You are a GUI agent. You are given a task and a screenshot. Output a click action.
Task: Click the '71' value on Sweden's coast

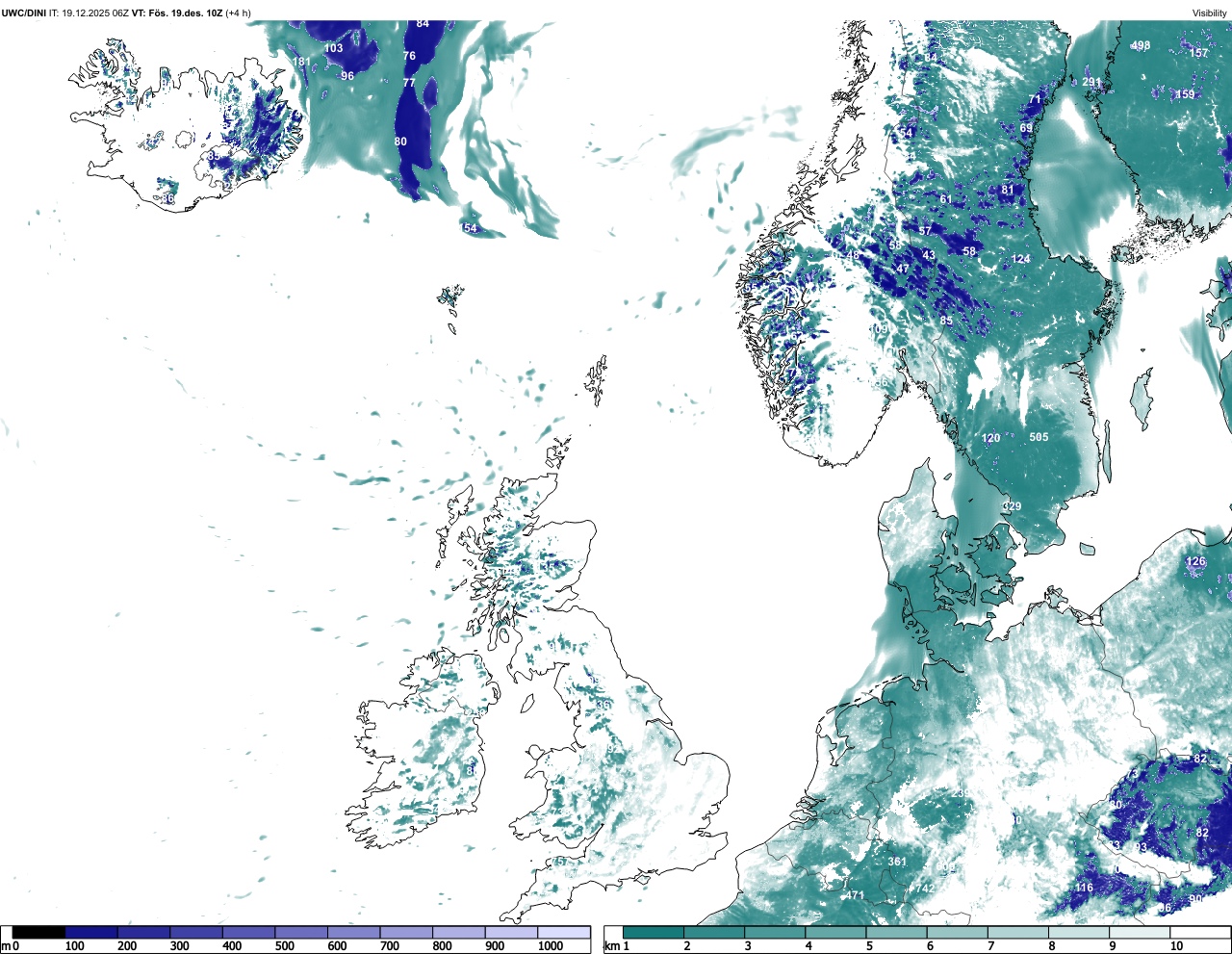(1035, 99)
